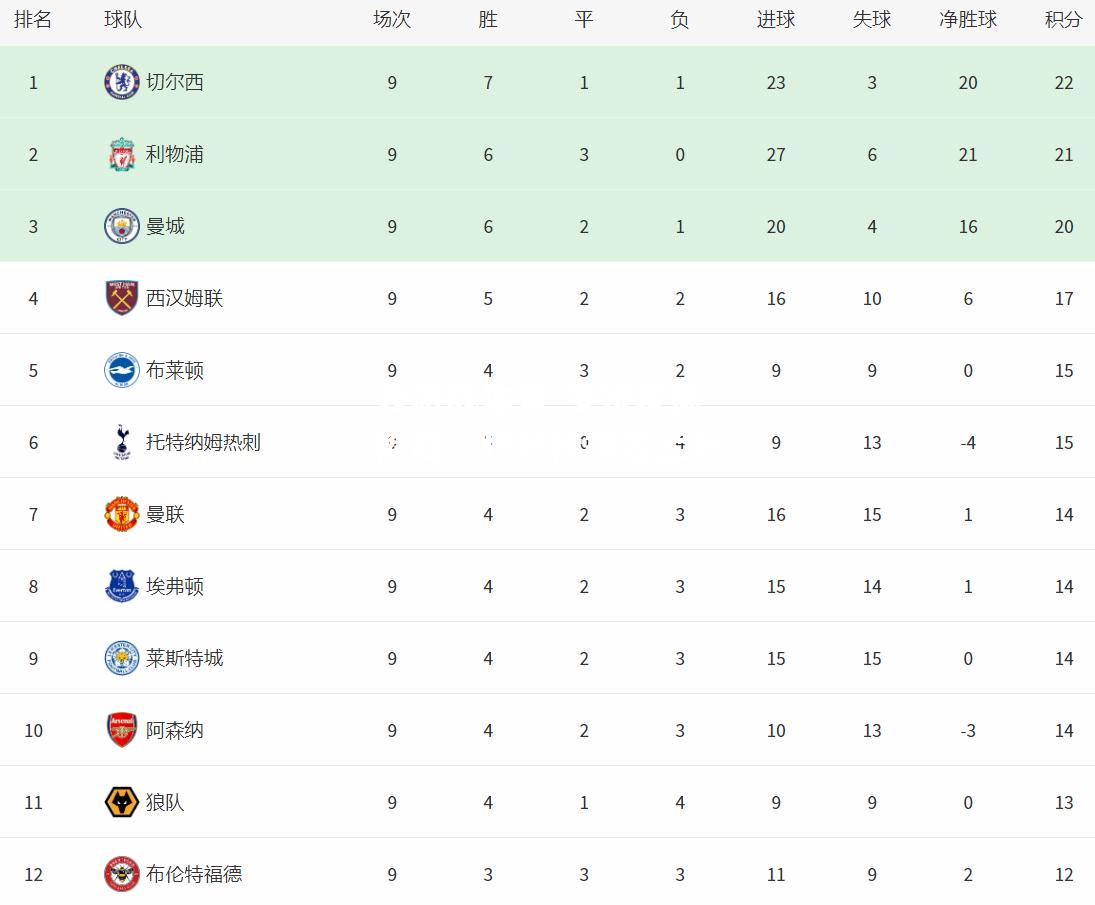This screenshot has height=905, width=1095.
Task: Click the 排名 column header
Action: [33, 20]
